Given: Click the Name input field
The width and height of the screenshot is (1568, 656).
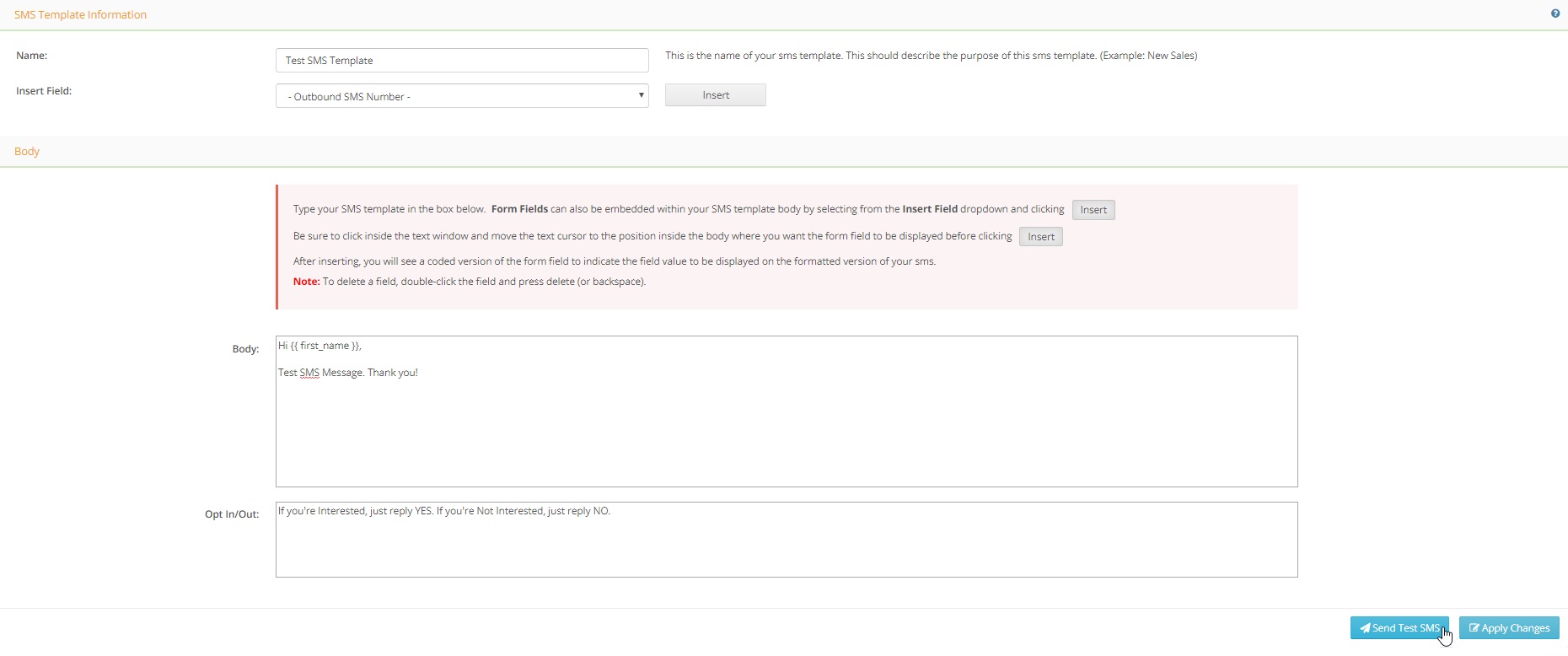Looking at the screenshot, I should pyautogui.click(x=462, y=61).
